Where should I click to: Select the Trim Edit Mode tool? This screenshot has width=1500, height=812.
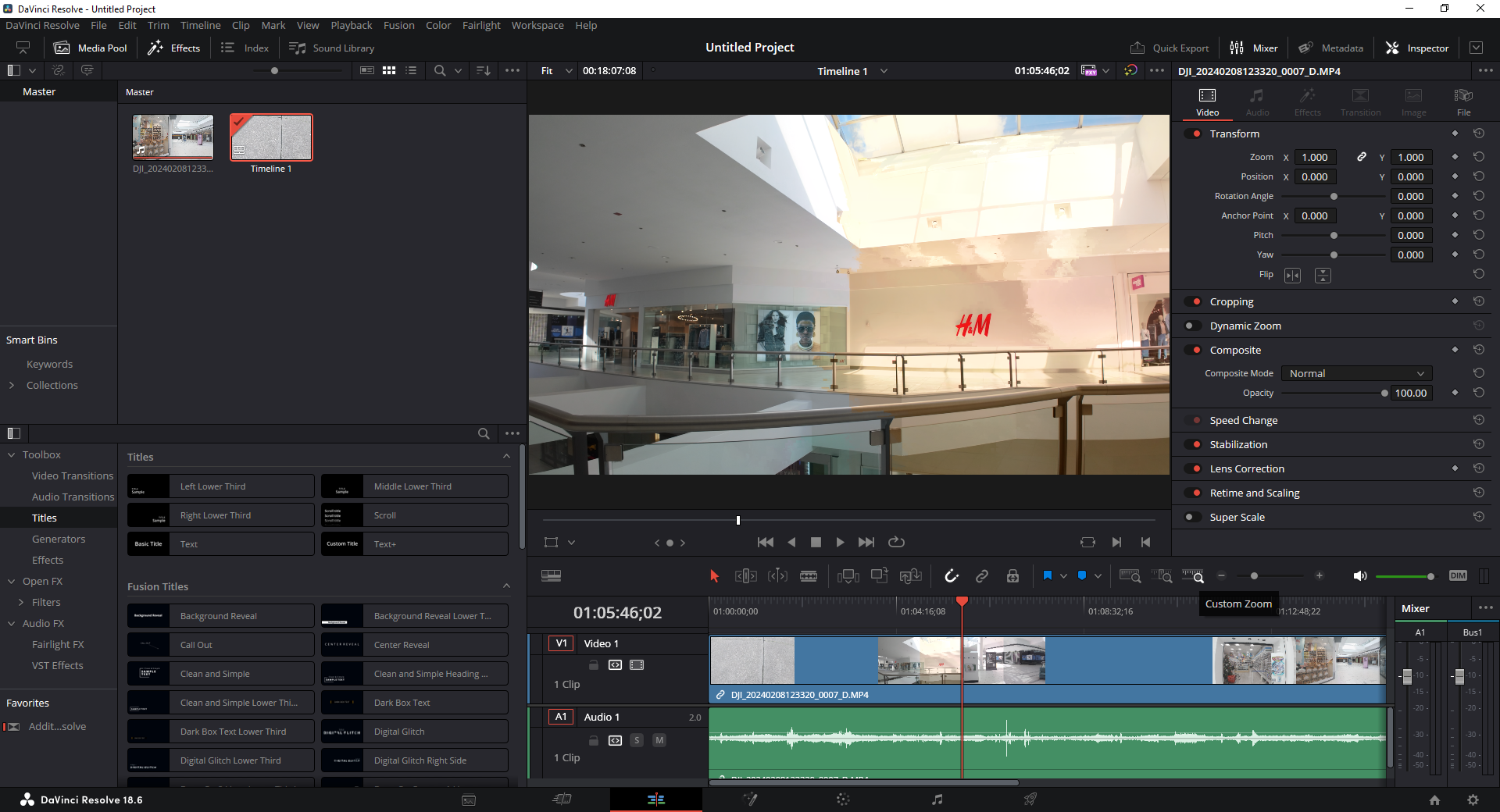[x=746, y=576]
